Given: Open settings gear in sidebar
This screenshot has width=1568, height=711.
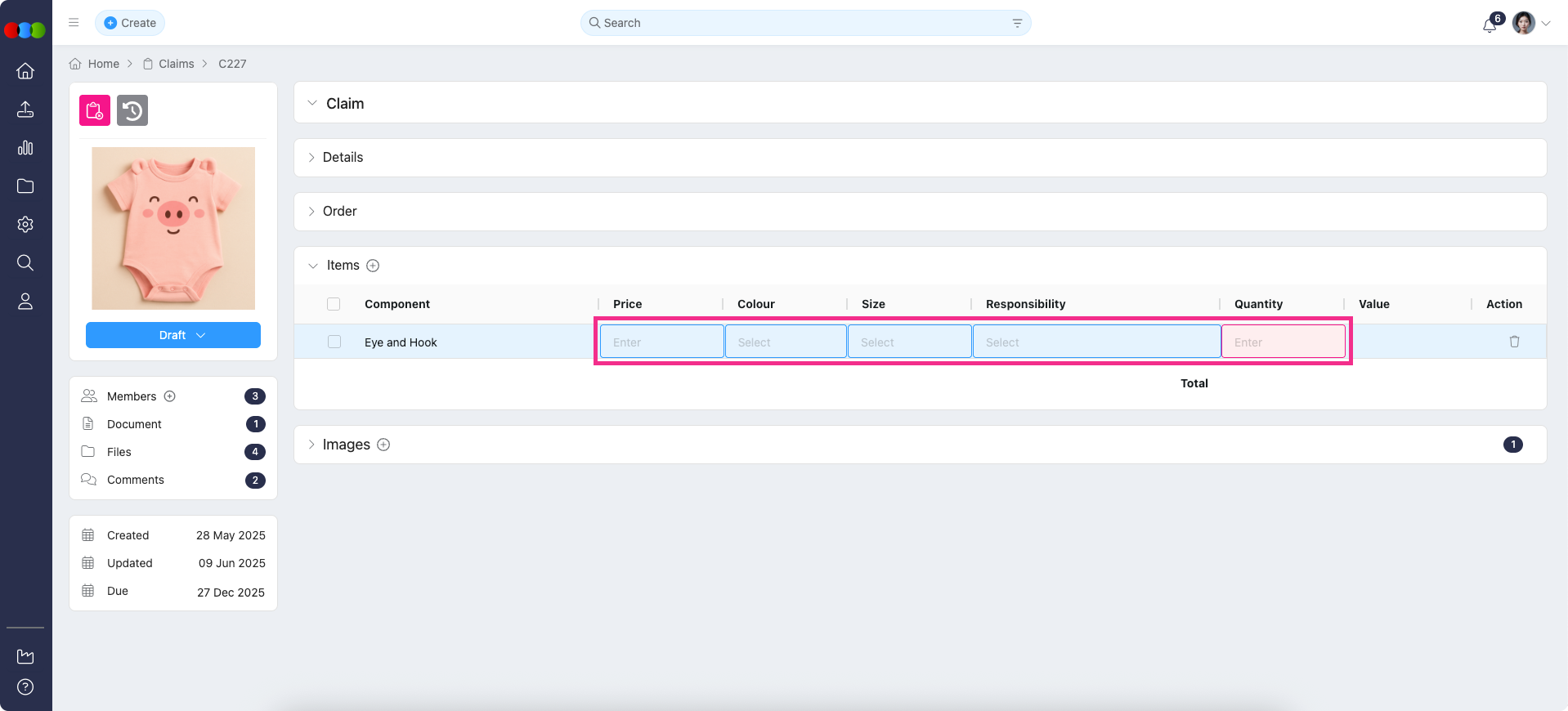Looking at the screenshot, I should (x=25, y=225).
